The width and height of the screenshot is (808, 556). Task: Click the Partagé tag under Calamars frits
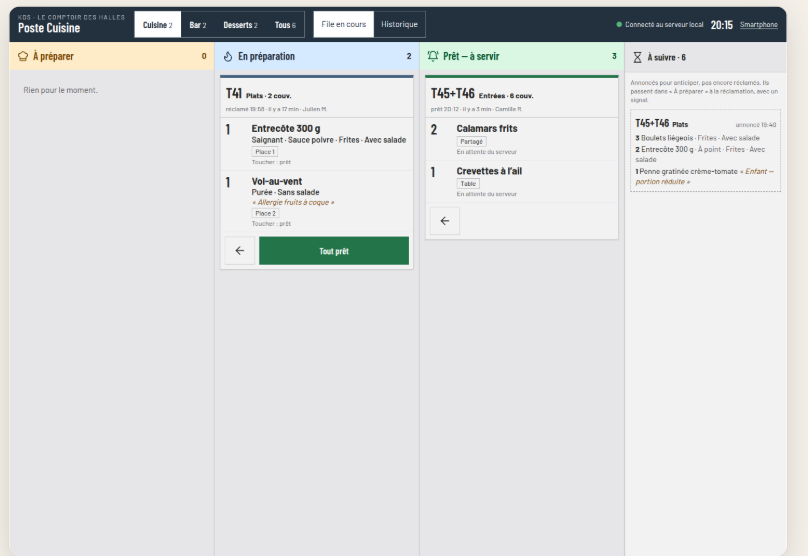(472, 141)
